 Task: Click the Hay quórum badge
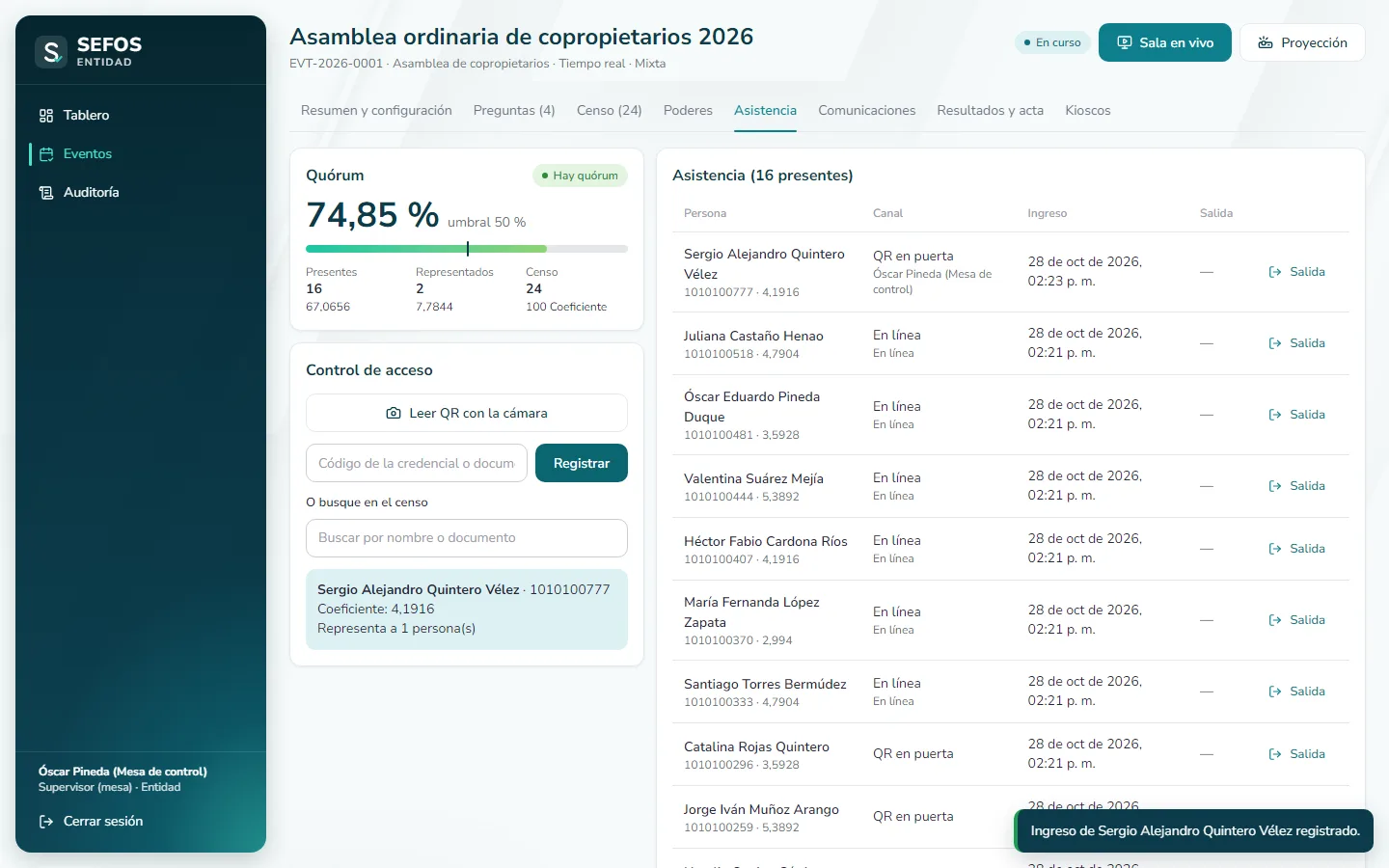[x=580, y=176]
